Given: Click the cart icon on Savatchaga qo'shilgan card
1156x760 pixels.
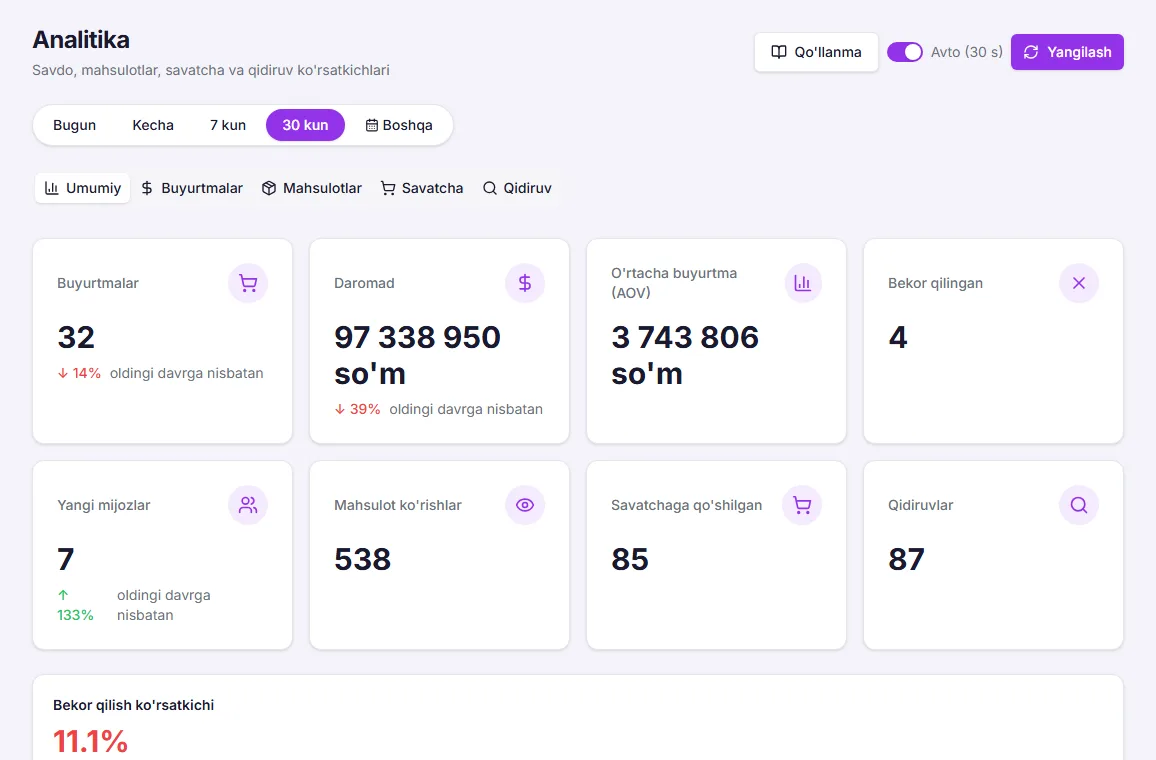Looking at the screenshot, I should (802, 505).
